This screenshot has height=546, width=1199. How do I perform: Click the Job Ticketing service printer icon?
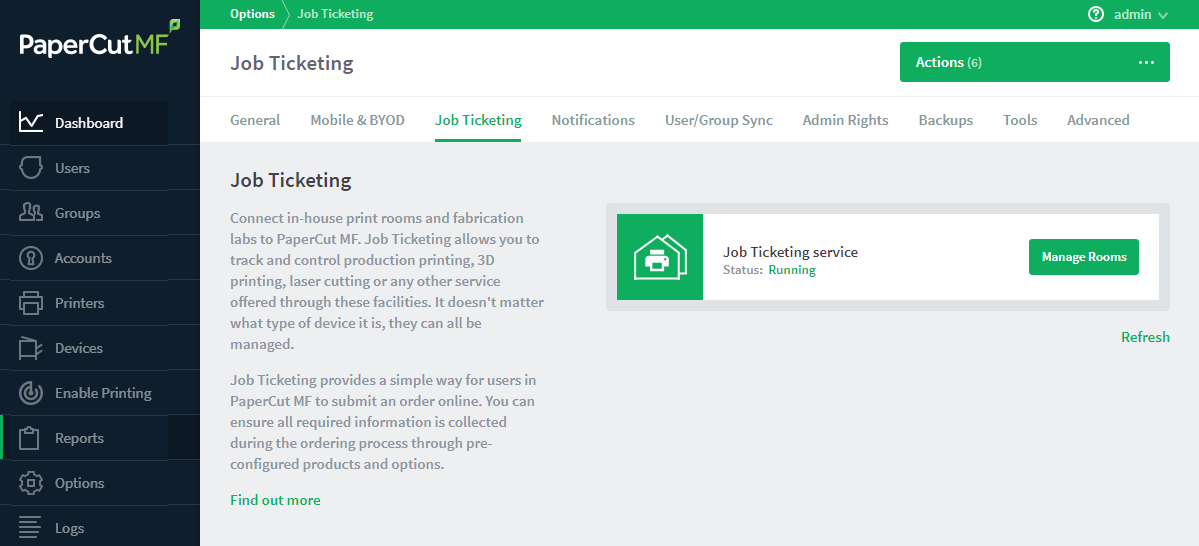coord(660,257)
